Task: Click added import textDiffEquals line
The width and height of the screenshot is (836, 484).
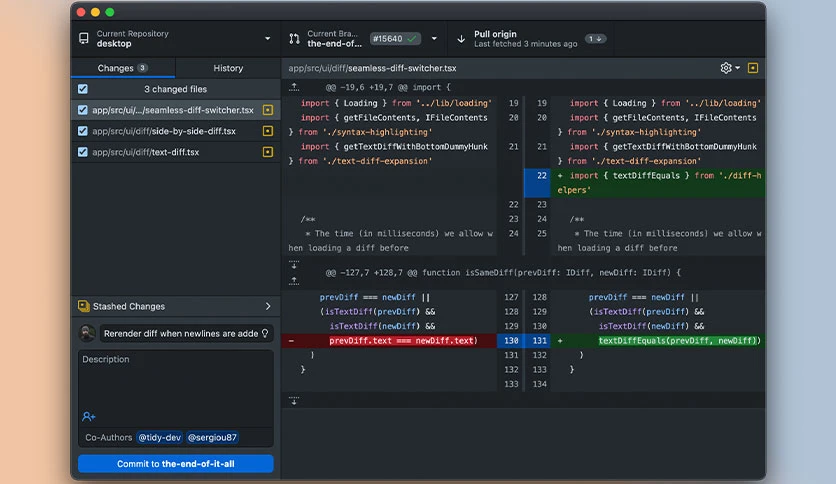Action: coord(658,183)
